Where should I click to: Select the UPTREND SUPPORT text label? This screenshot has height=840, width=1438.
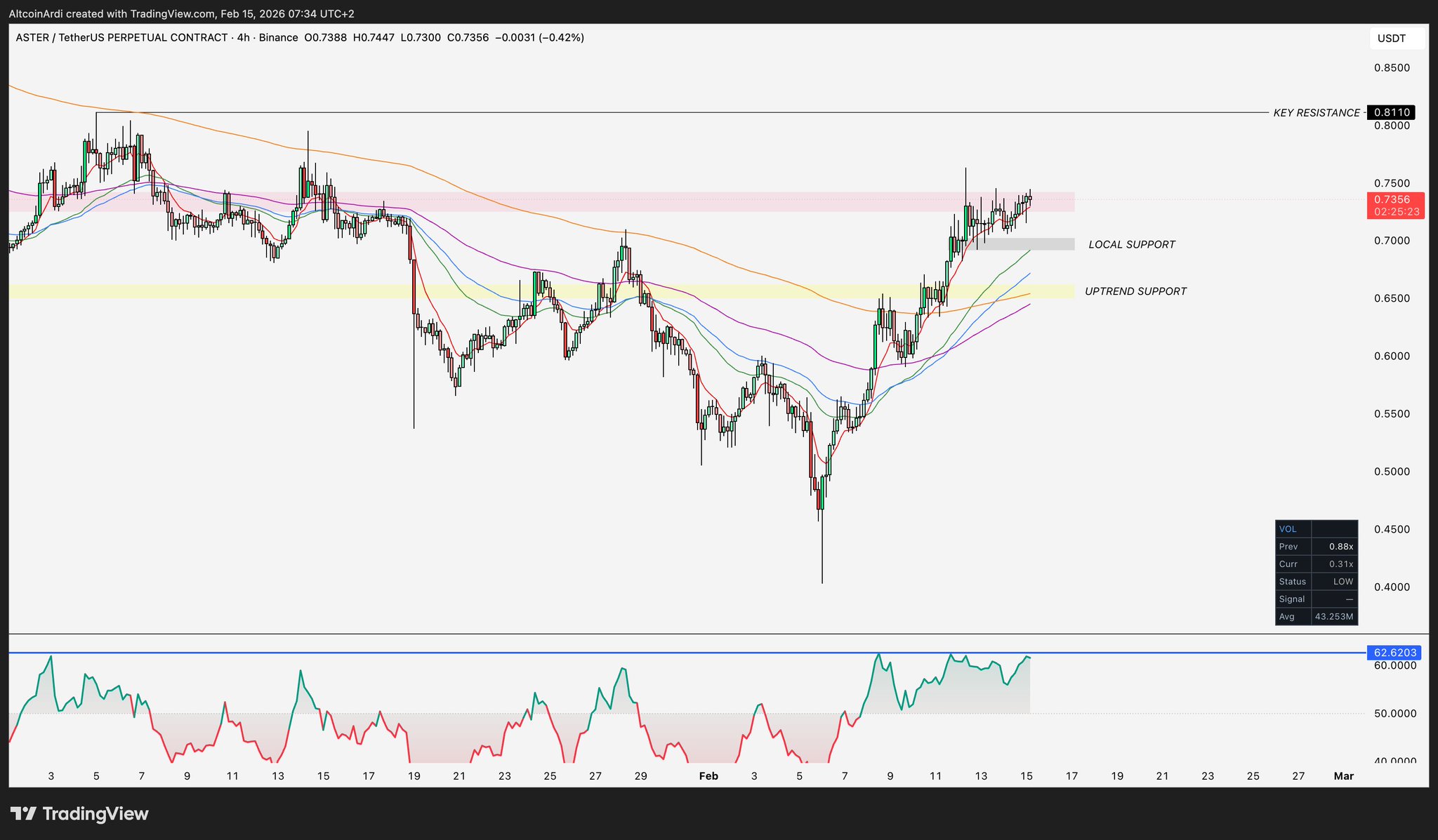[1135, 291]
